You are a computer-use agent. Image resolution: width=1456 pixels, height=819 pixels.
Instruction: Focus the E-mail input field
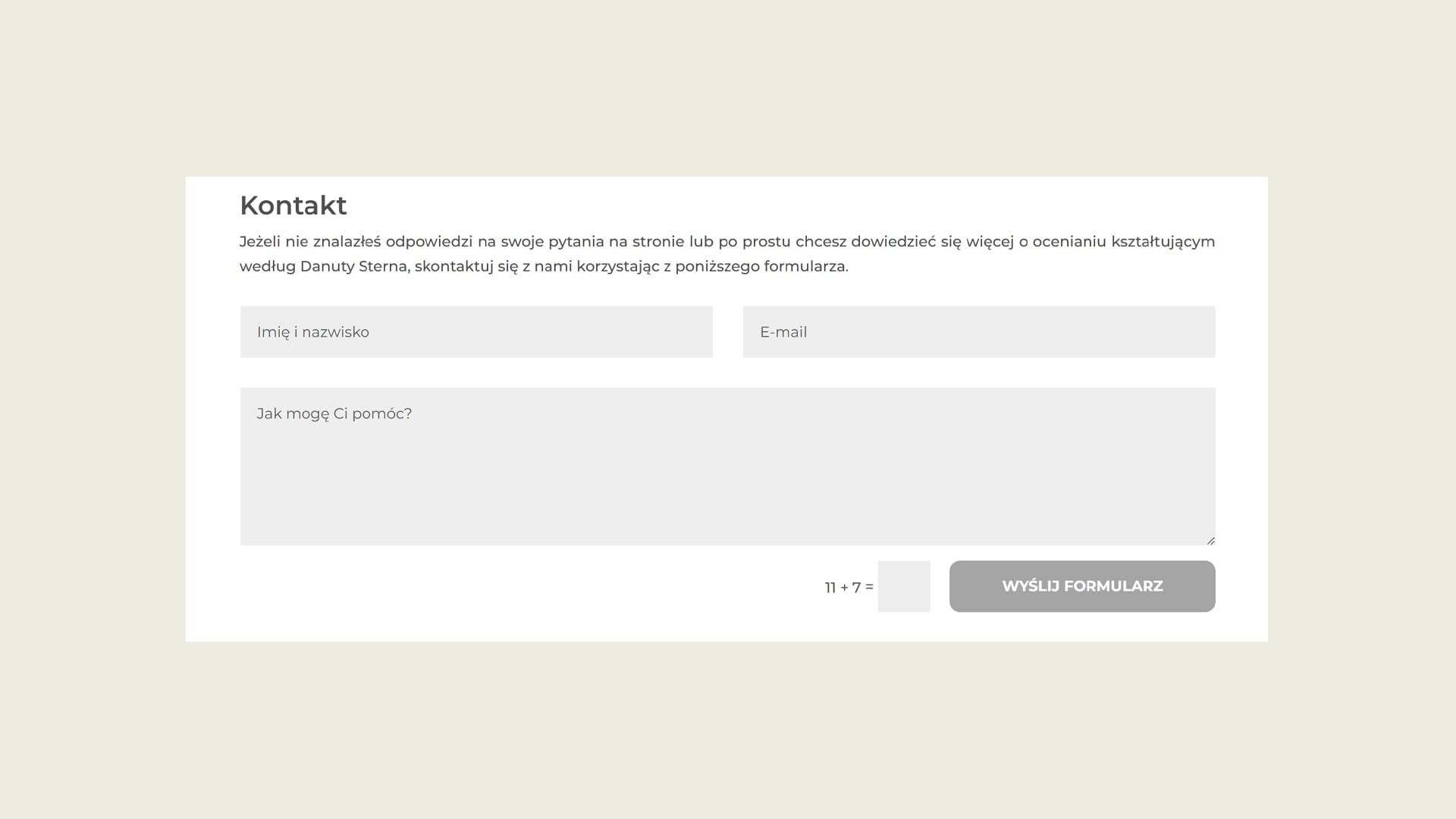(x=978, y=331)
